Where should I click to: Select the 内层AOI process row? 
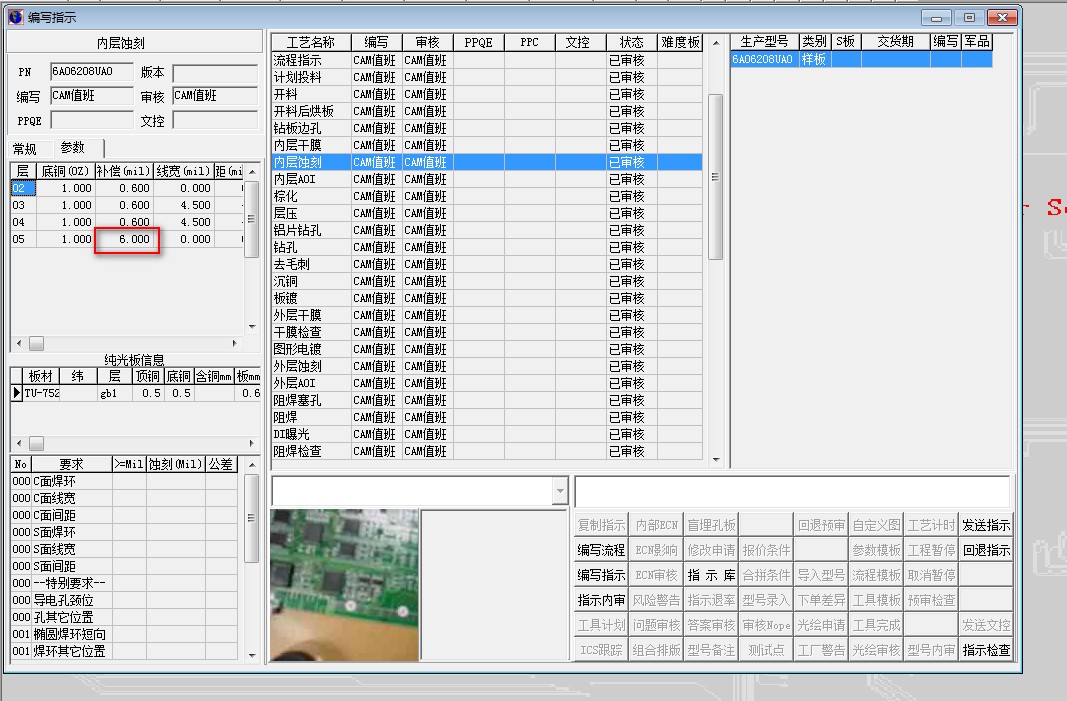487,179
